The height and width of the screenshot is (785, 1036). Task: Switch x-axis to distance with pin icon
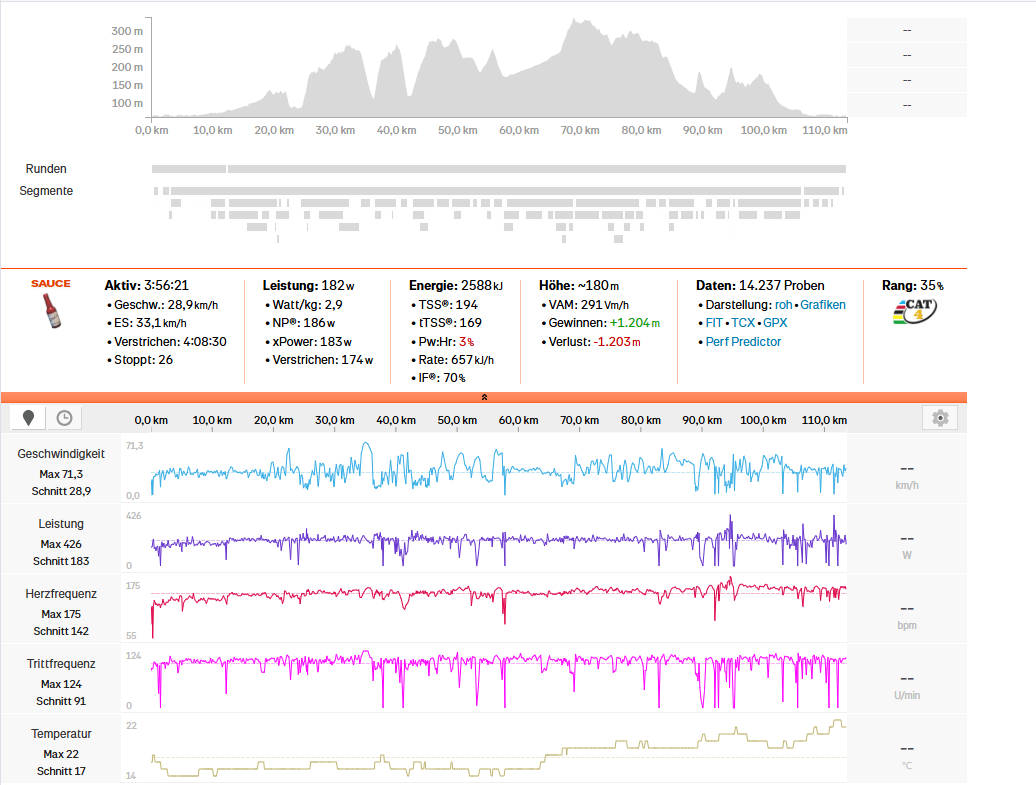point(29,418)
